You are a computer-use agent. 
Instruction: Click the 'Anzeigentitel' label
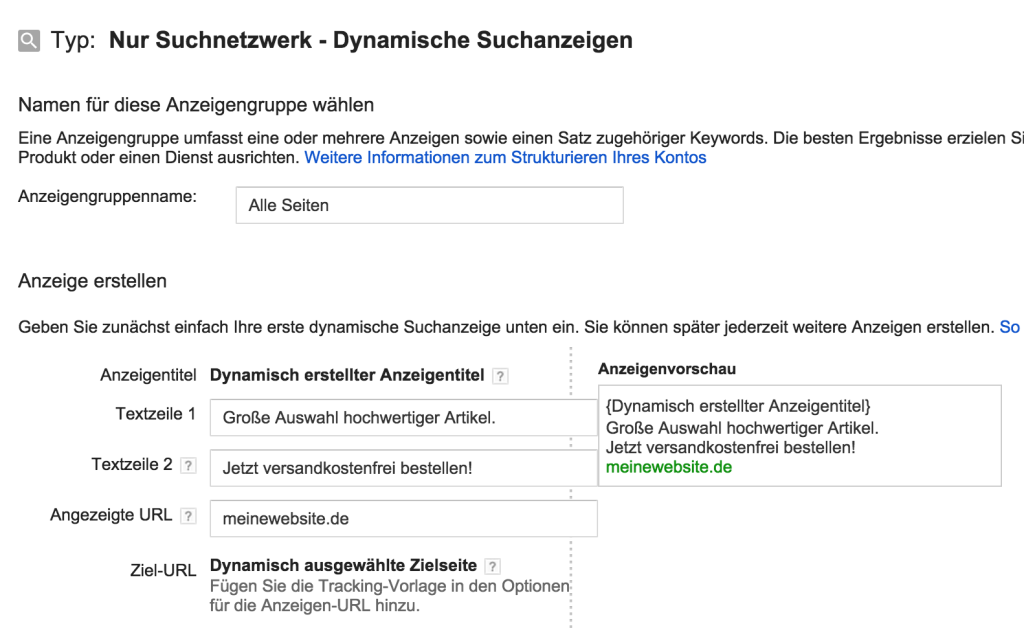point(148,375)
